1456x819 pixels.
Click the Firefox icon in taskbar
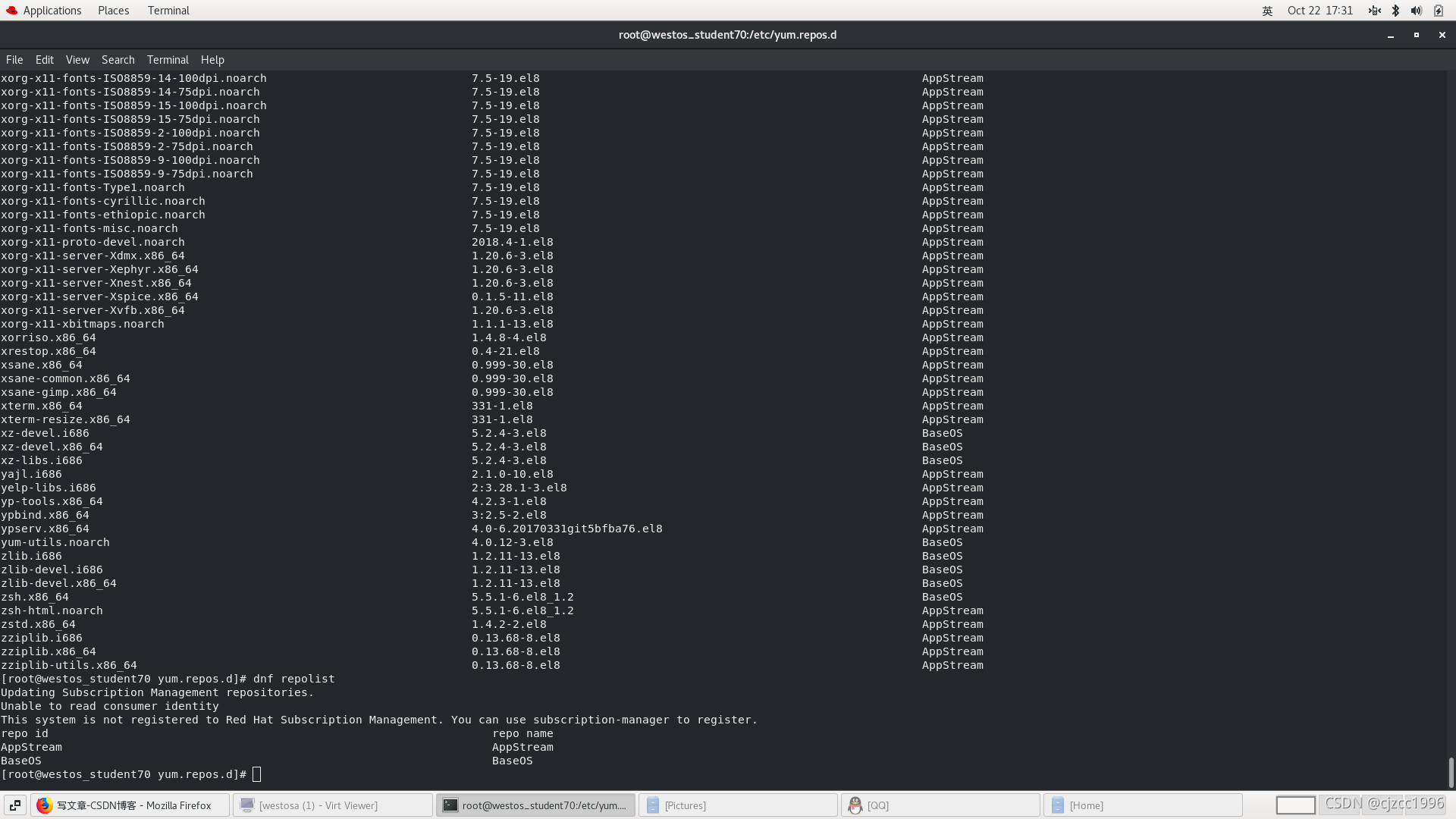[45, 805]
